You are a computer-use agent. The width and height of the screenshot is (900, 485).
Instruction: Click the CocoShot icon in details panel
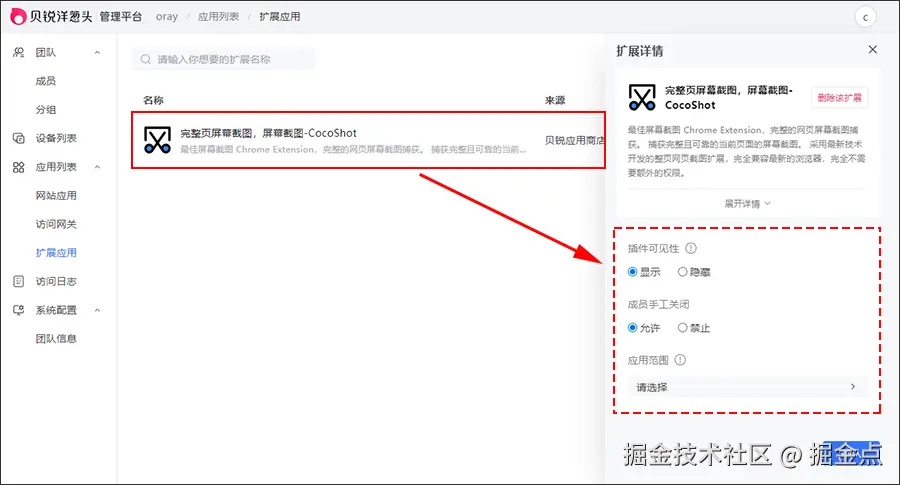point(642,97)
